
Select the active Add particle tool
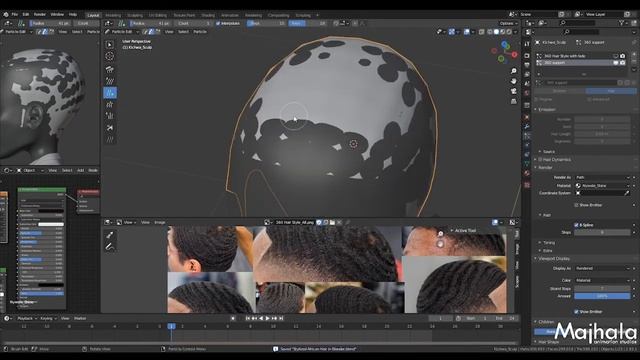click(110, 93)
